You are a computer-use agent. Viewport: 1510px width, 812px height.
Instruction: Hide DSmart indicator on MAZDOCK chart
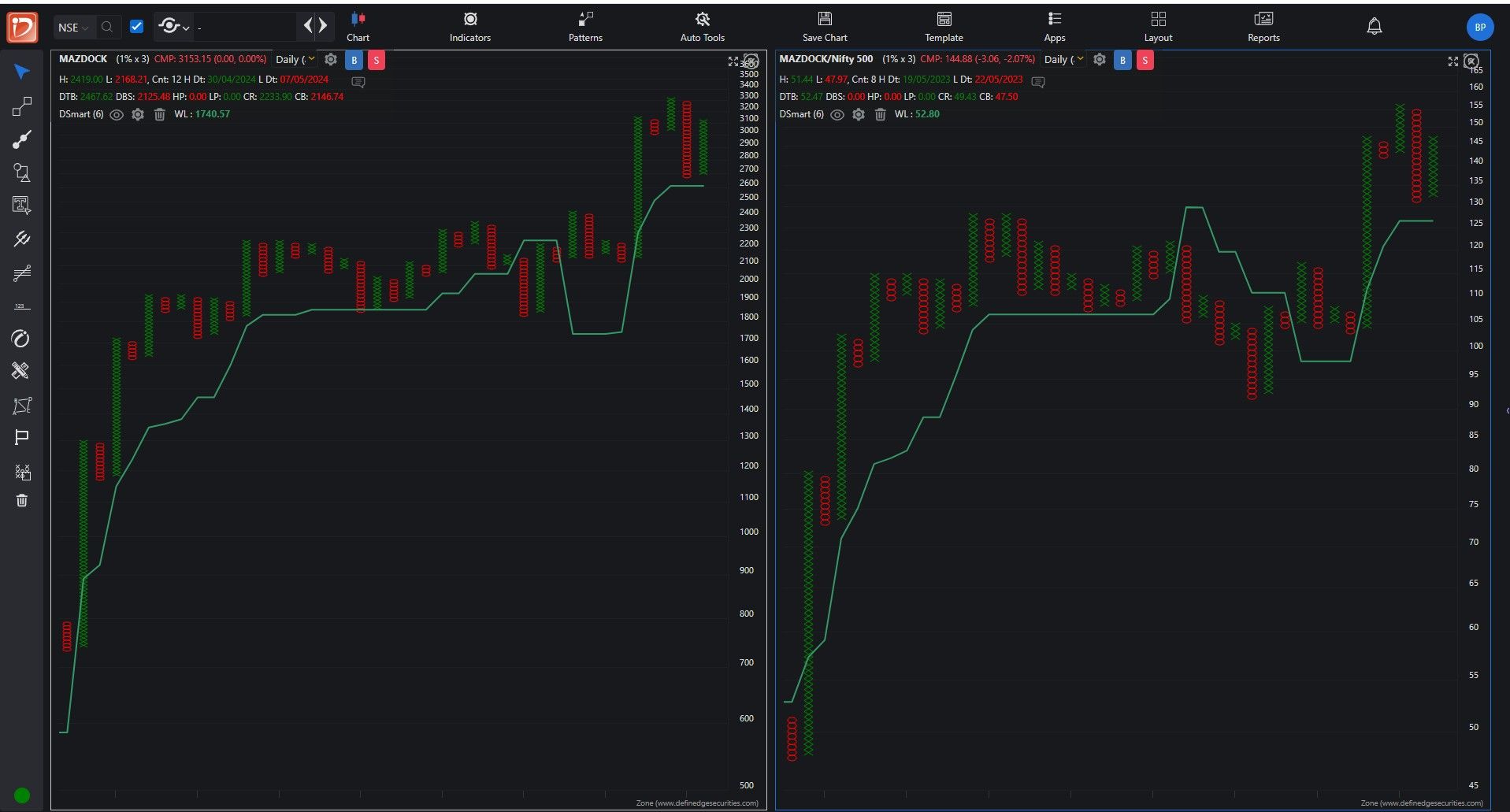pos(117,114)
